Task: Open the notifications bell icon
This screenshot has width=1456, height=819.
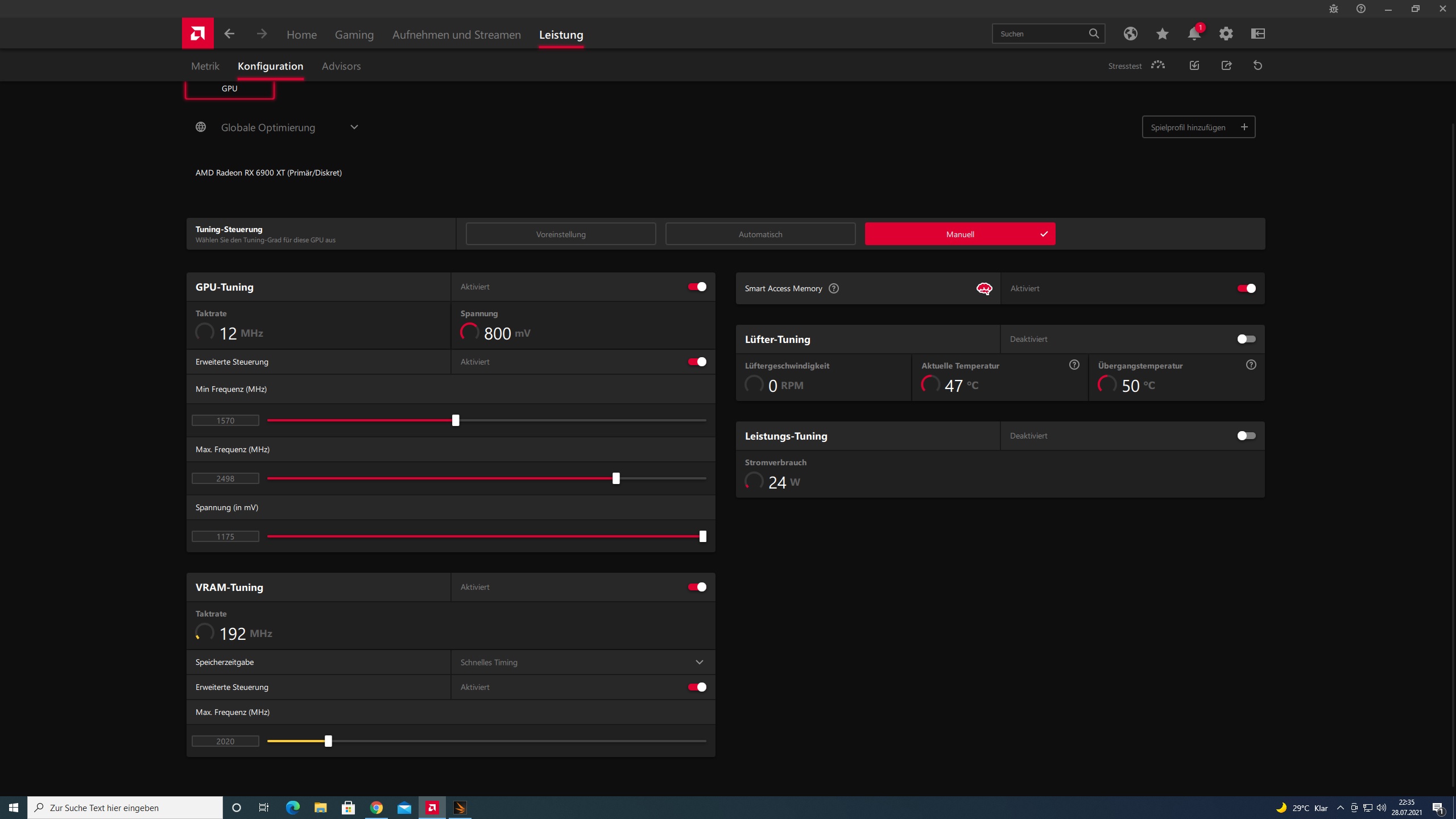Action: click(1194, 34)
